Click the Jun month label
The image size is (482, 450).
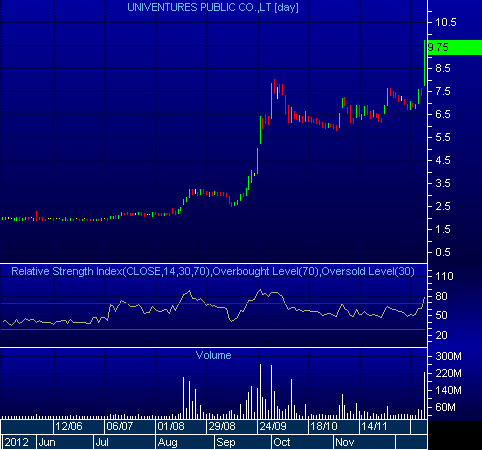tap(47, 442)
